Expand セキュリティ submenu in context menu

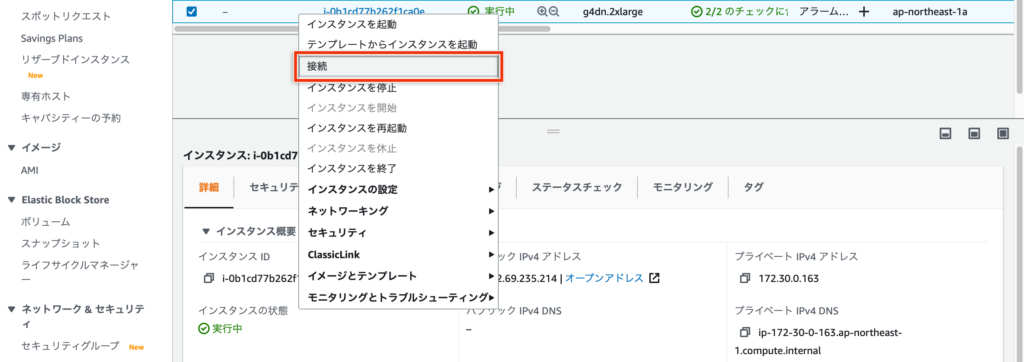(x=398, y=233)
